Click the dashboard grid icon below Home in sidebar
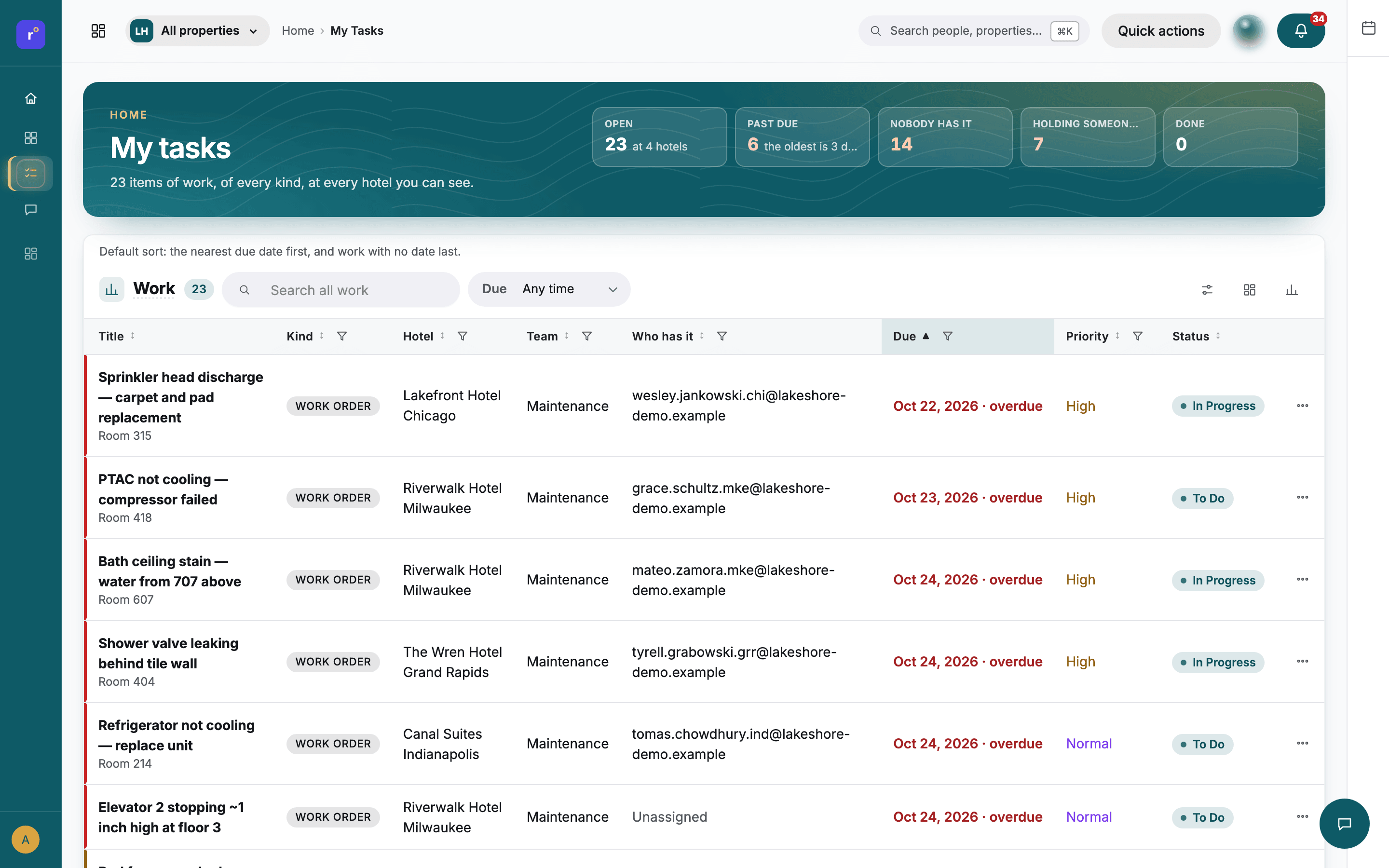 [31, 138]
